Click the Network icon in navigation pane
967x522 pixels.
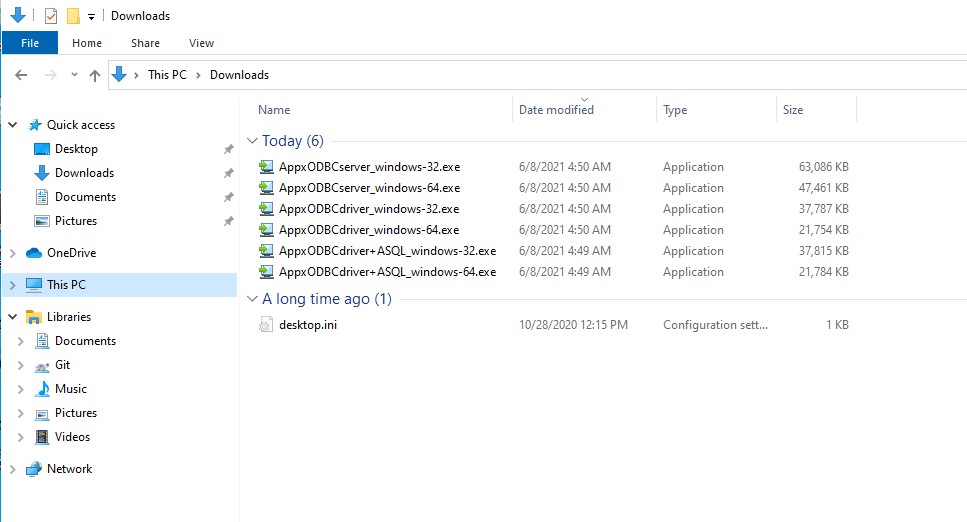(x=34, y=469)
